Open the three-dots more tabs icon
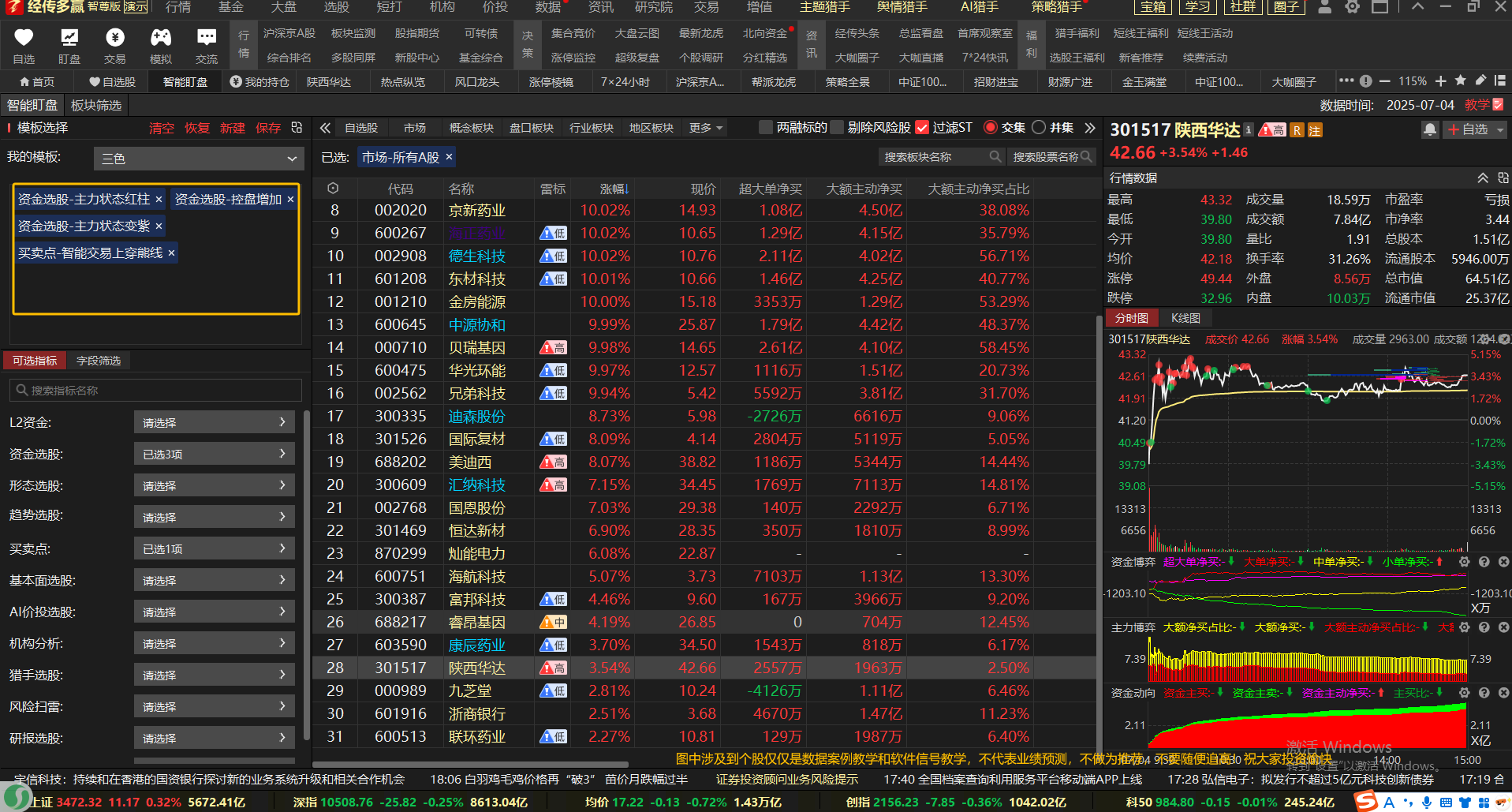The image size is (1512, 812). tap(1346, 81)
